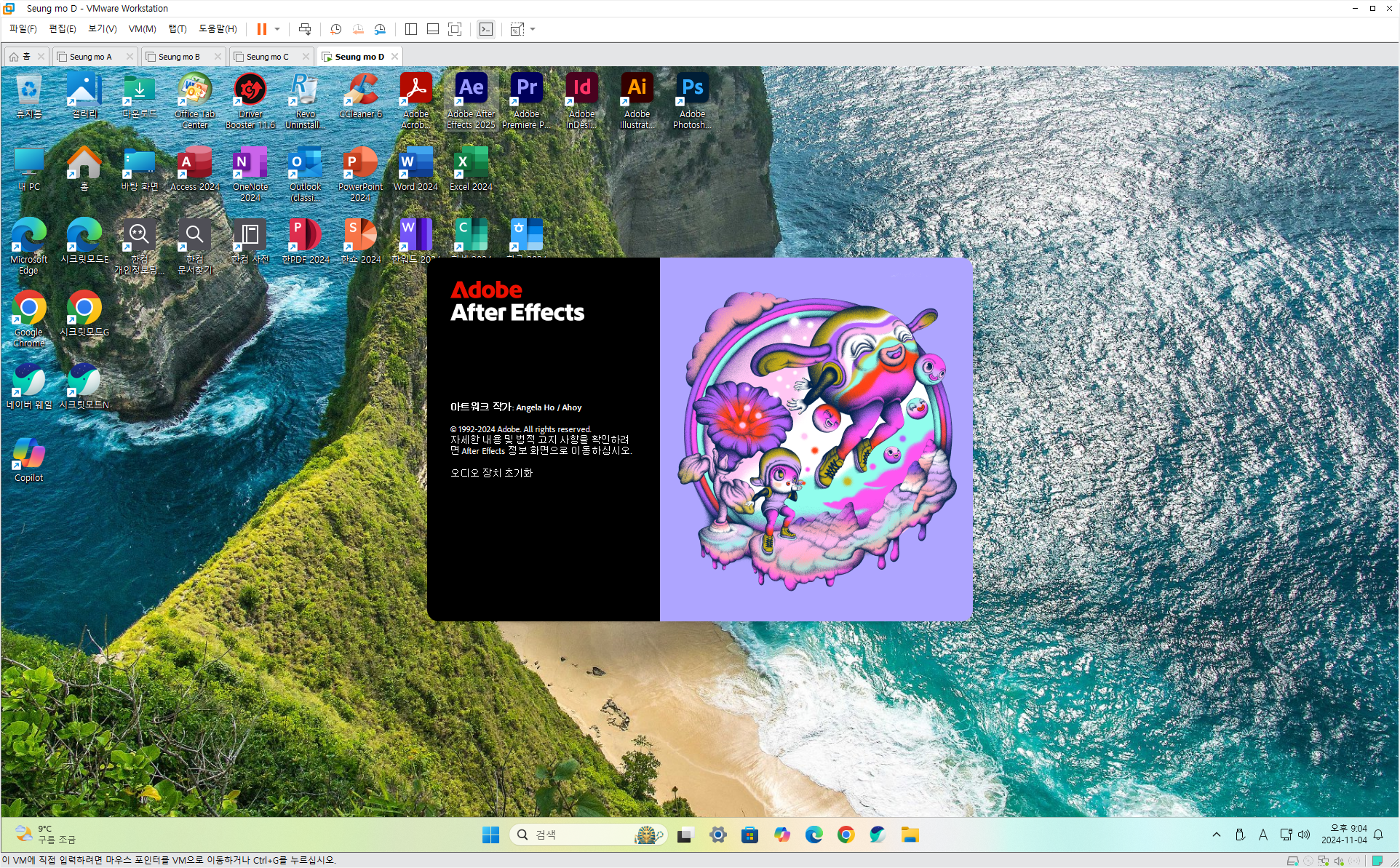Click Adobe Premiere Pro desktop icon
The image size is (1400, 868).
click(526, 101)
